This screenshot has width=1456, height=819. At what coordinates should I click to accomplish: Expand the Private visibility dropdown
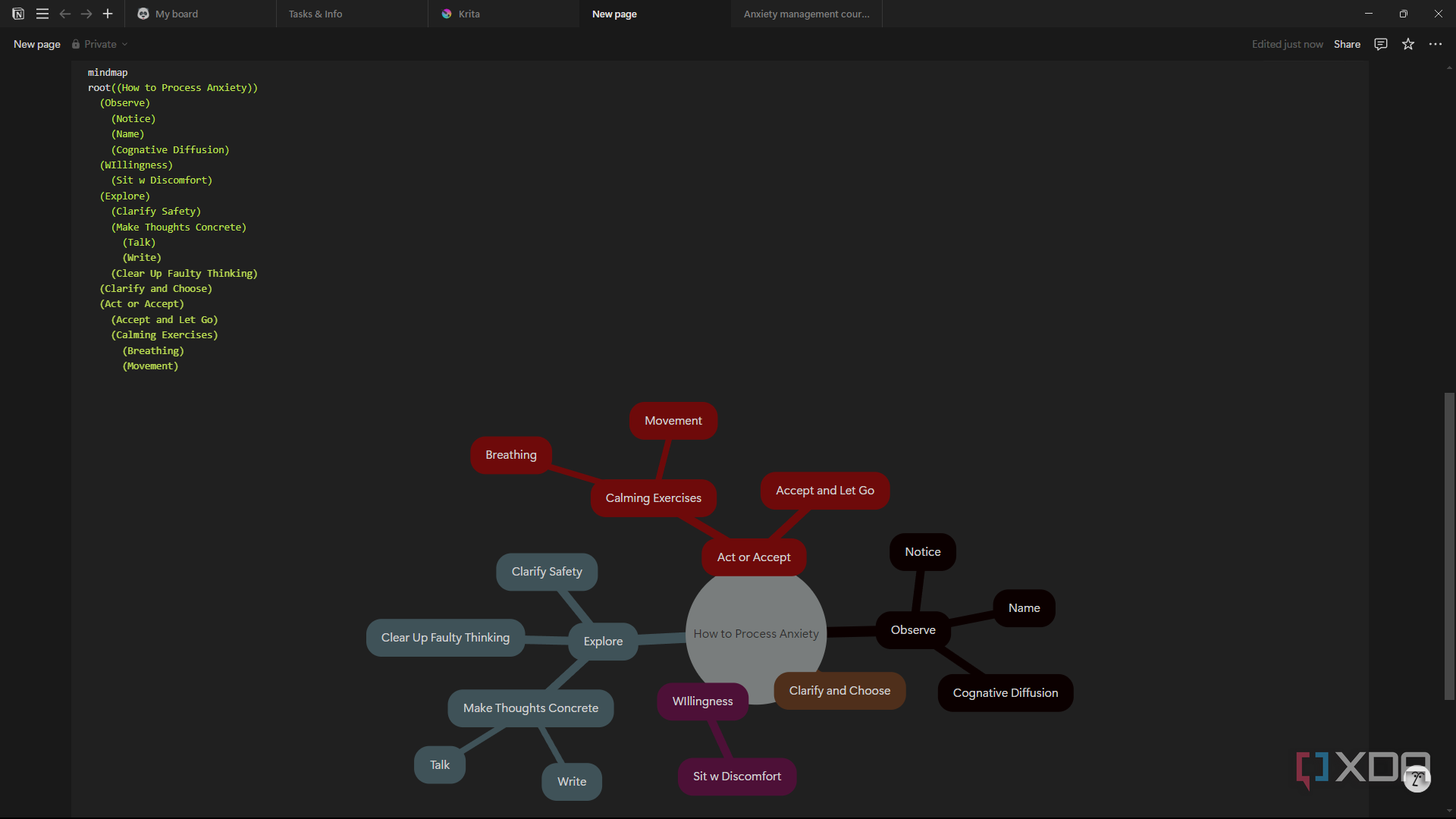coord(100,44)
